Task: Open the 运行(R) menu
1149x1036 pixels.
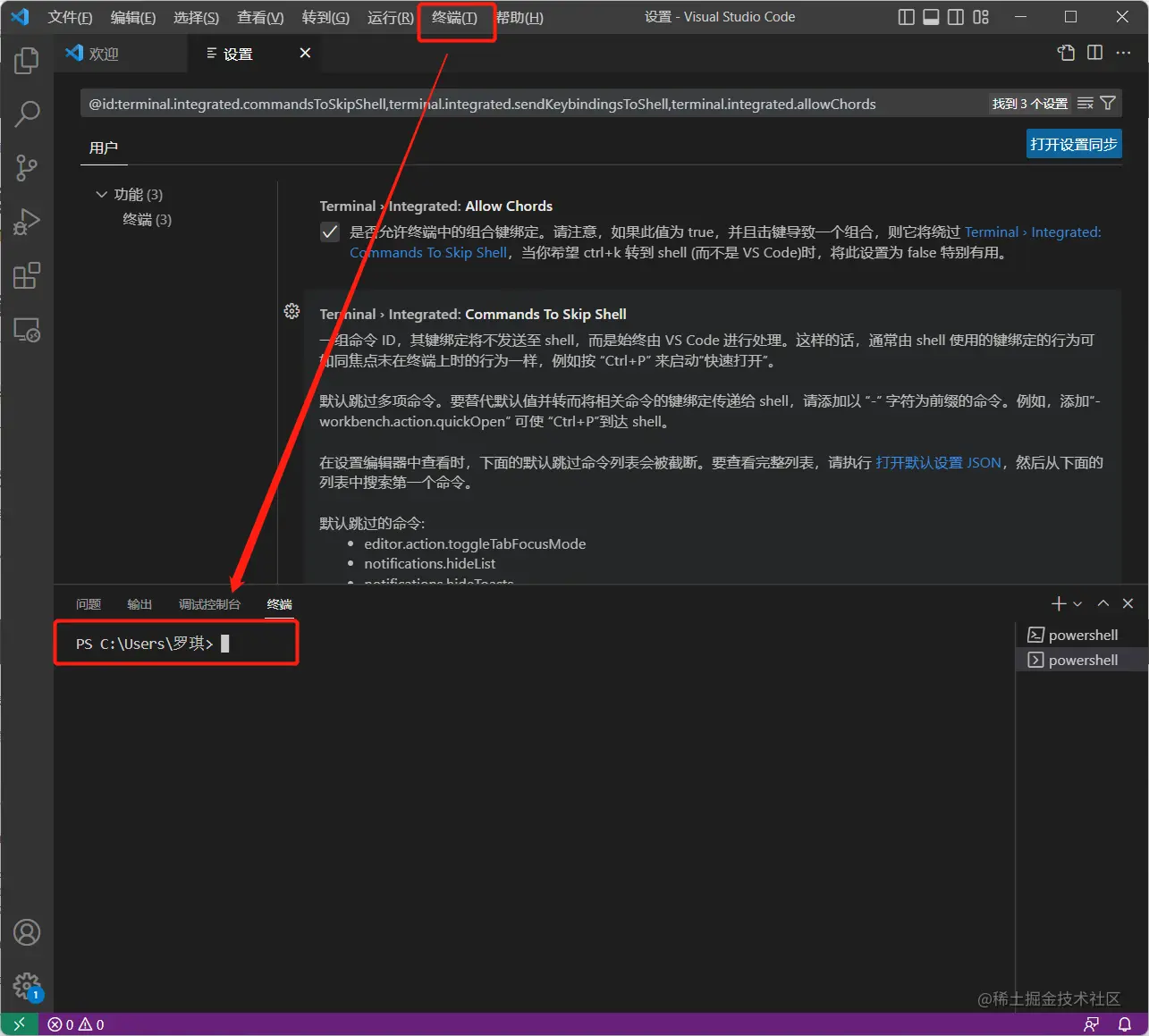Action: 391,18
